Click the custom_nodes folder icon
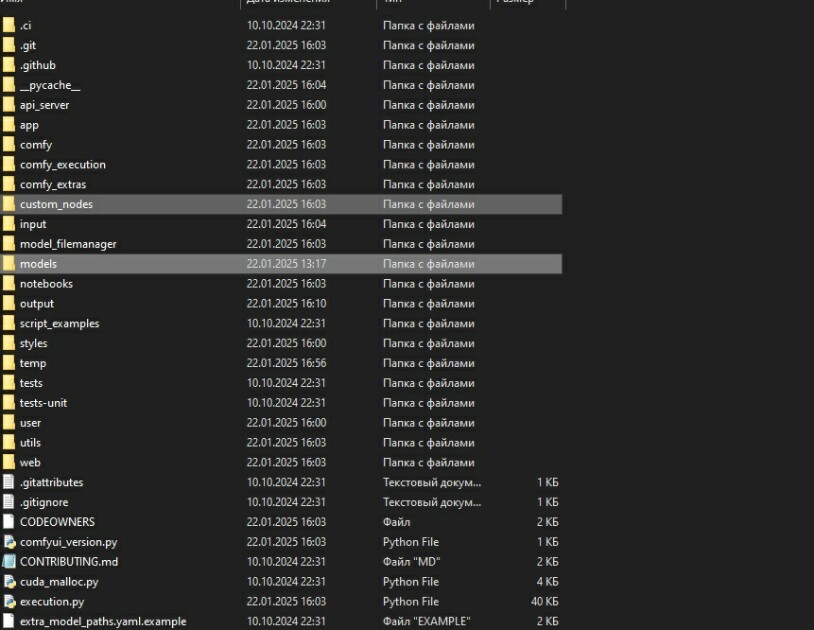This screenshot has height=630, width=814. coord(8,204)
